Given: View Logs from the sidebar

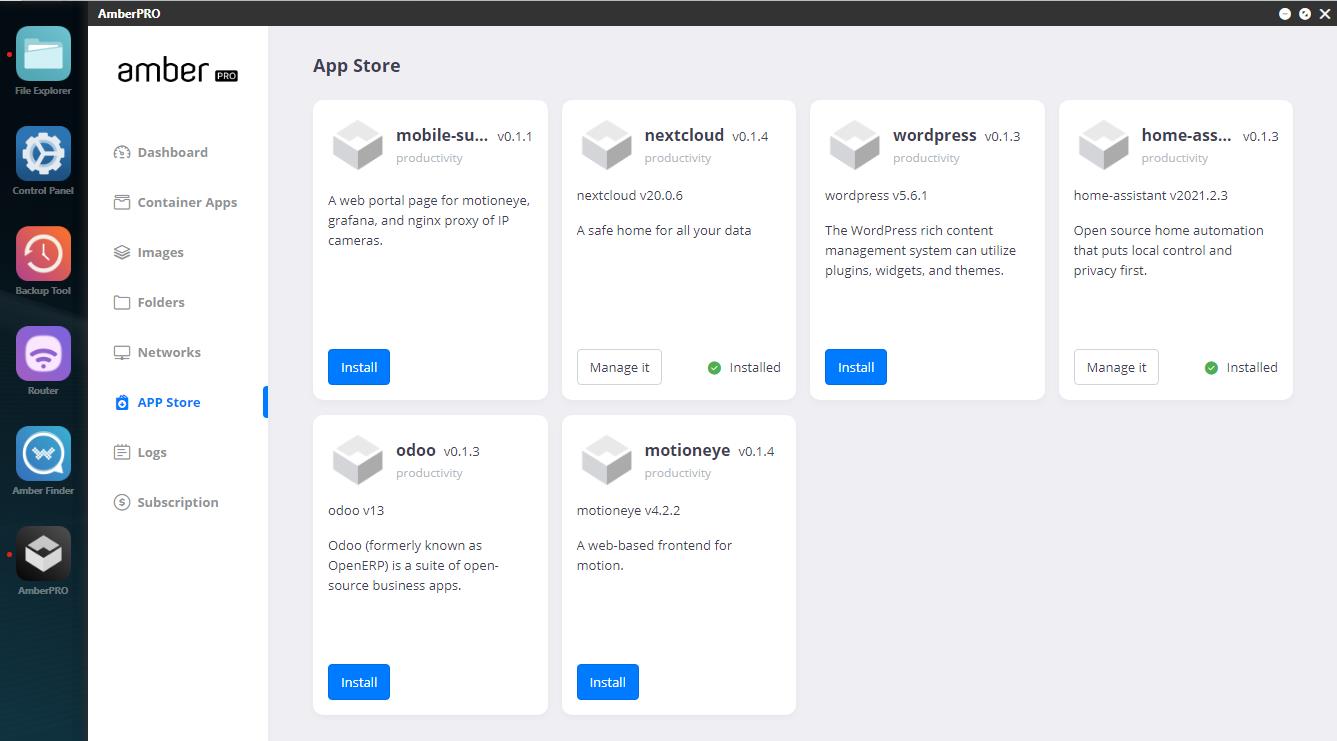Looking at the screenshot, I should coord(152,452).
